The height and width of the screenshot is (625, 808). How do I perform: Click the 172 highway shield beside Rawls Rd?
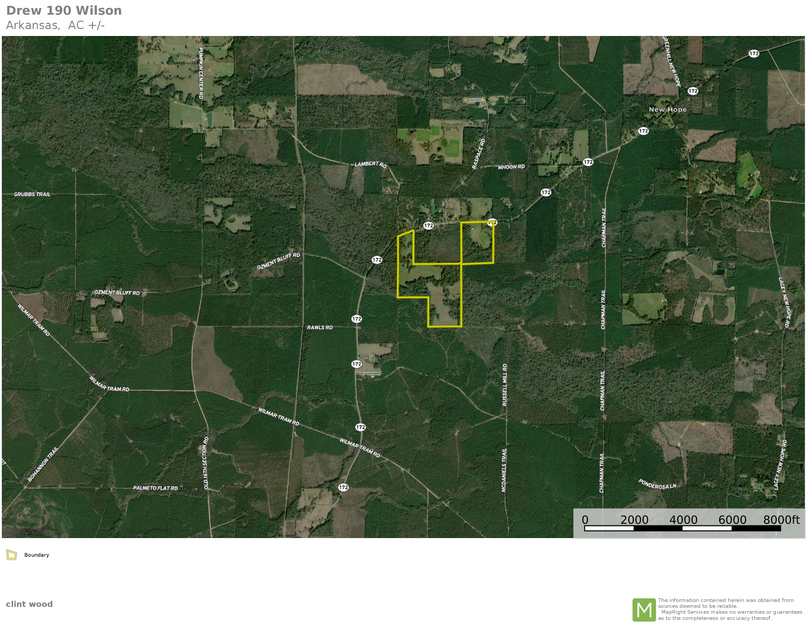pos(357,319)
